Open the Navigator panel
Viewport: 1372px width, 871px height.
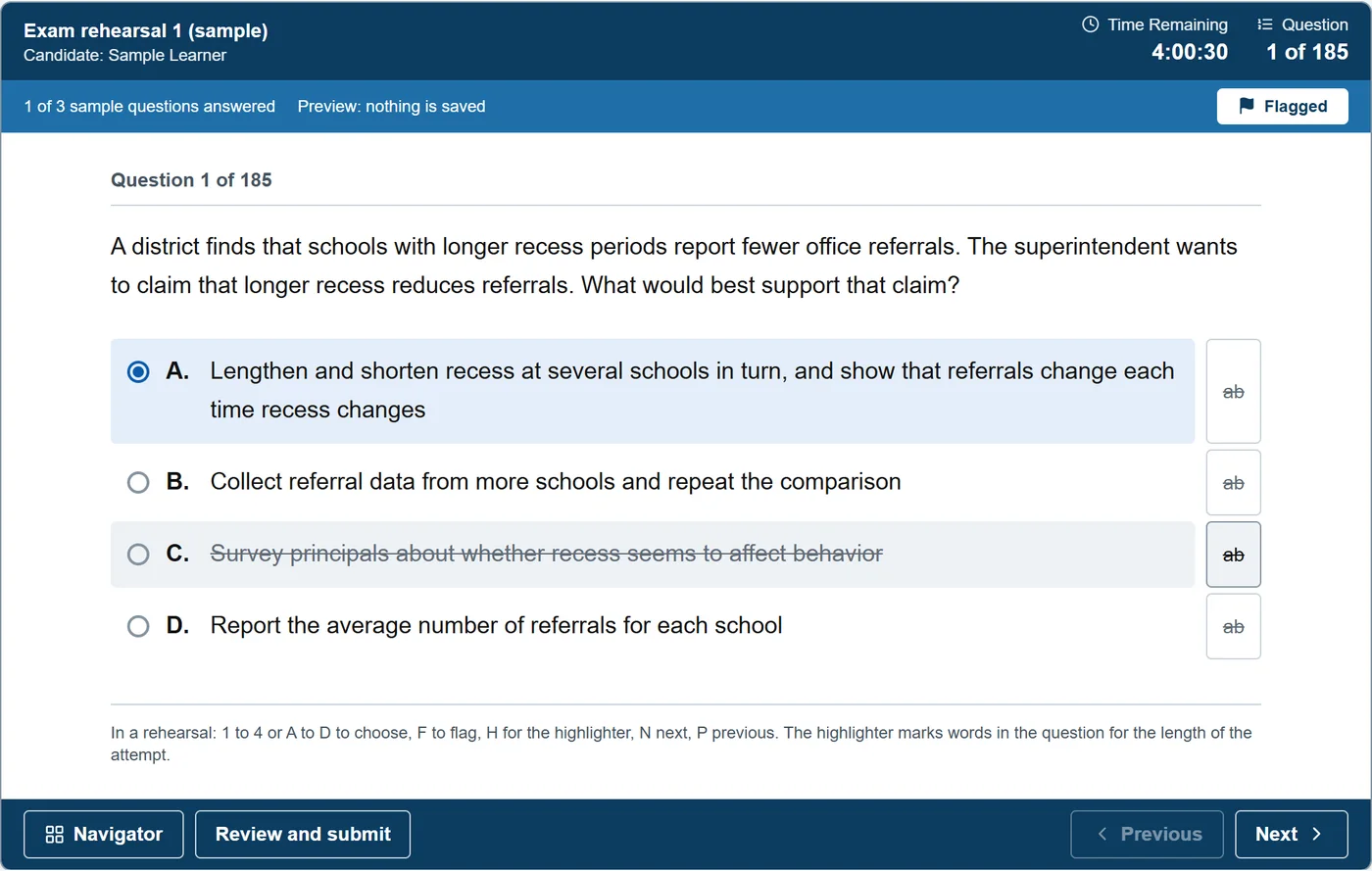[x=104, y=834]
